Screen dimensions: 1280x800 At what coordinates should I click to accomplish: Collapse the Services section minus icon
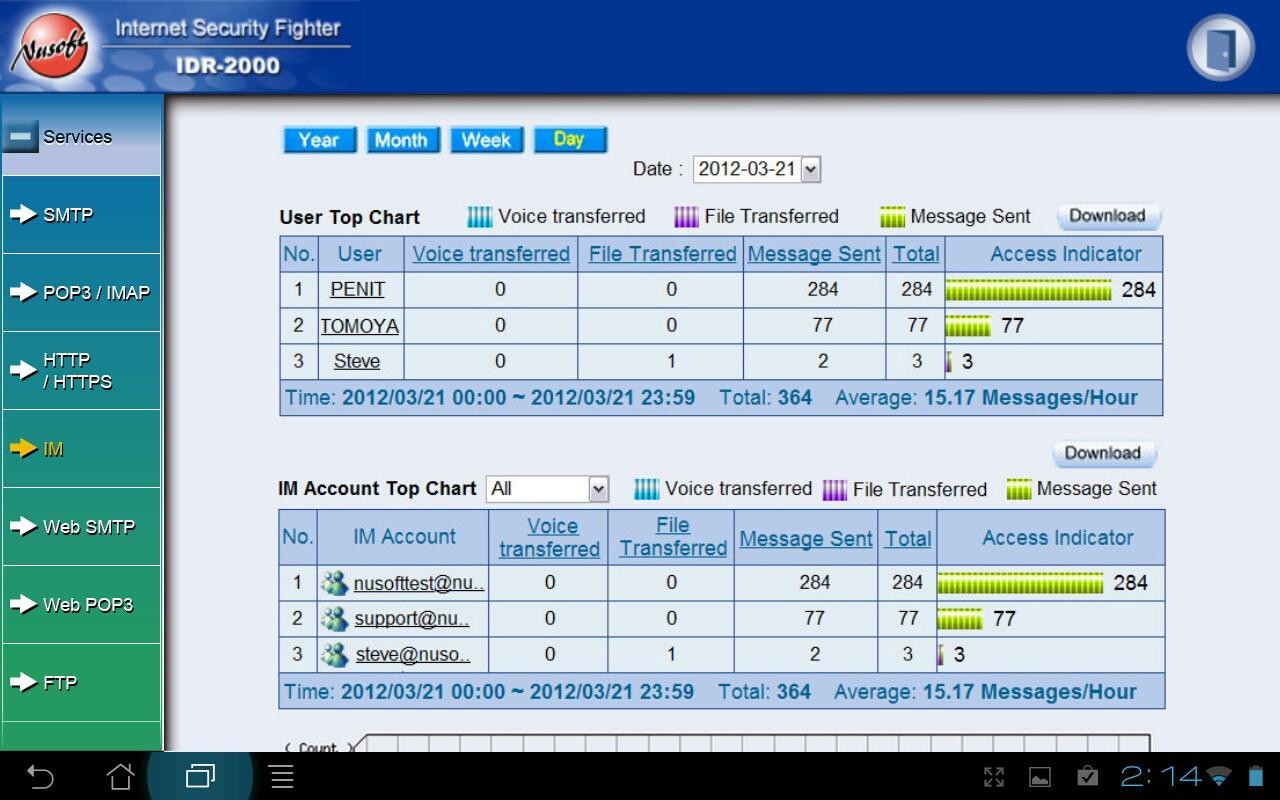[20, 136]
